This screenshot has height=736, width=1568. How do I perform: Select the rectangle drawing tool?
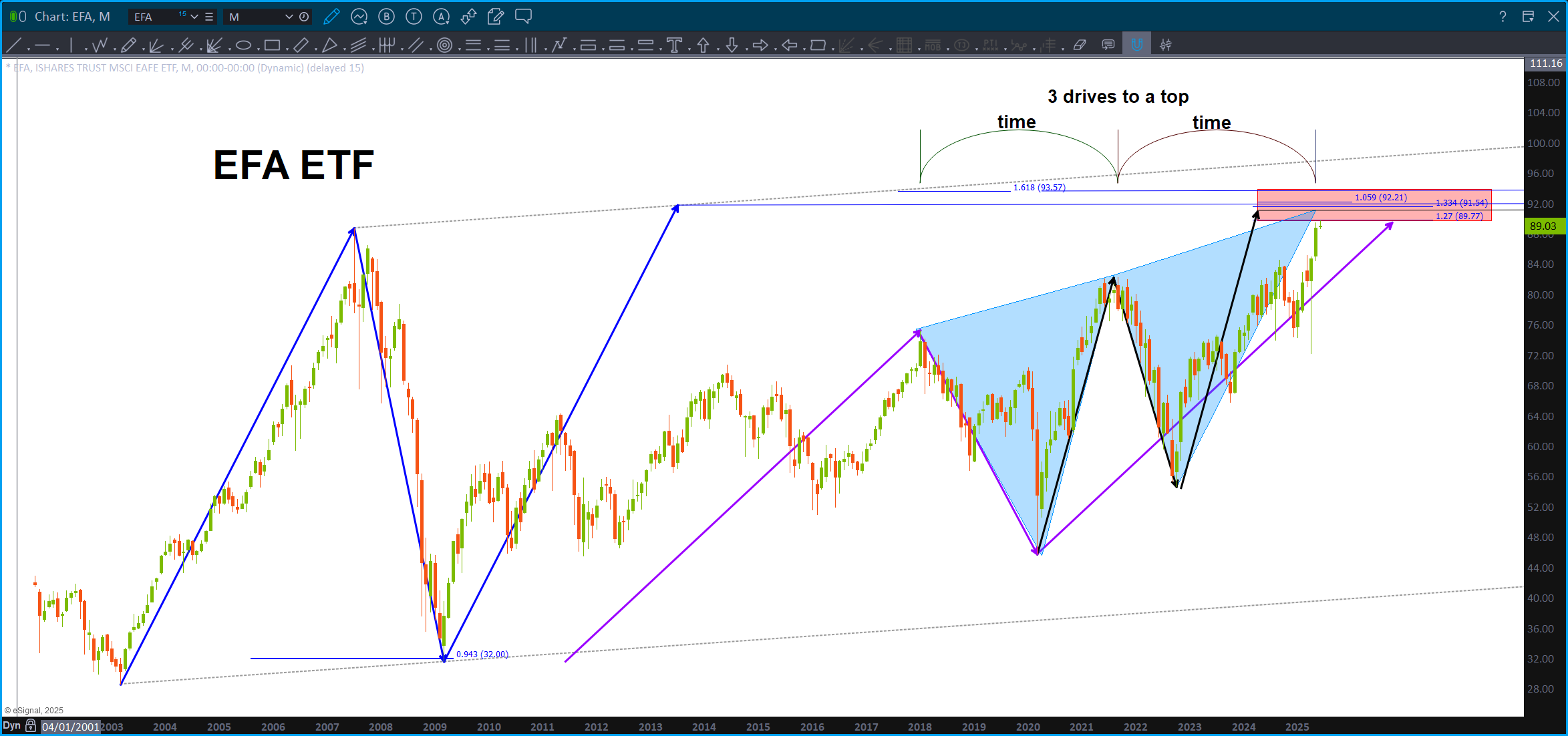pyautogui.click(x=271, y=45)
